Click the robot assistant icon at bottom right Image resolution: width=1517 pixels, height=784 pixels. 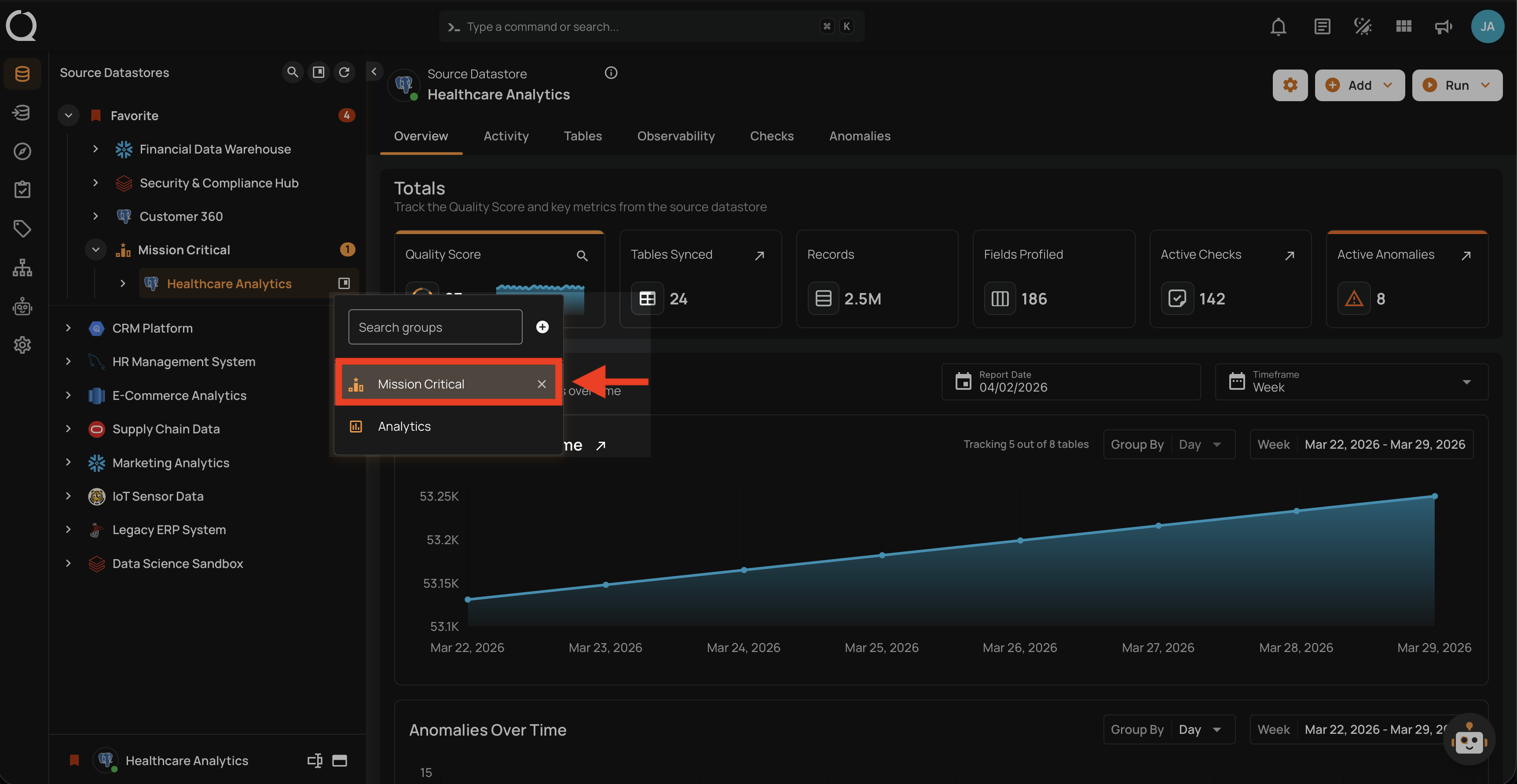click(1469, 740)
